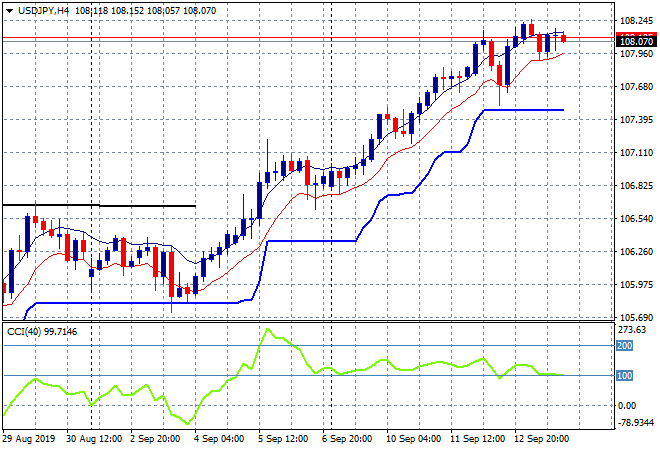Click the 273.63 CCI scale value
Screen dimensions: 660x450
[633, 330]
